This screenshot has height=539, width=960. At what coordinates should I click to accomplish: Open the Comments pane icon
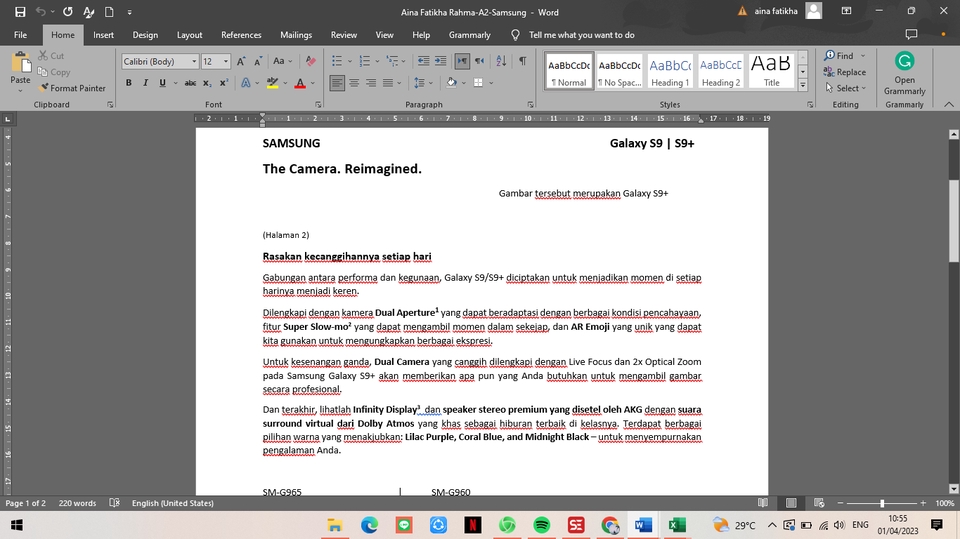[911, 34]
